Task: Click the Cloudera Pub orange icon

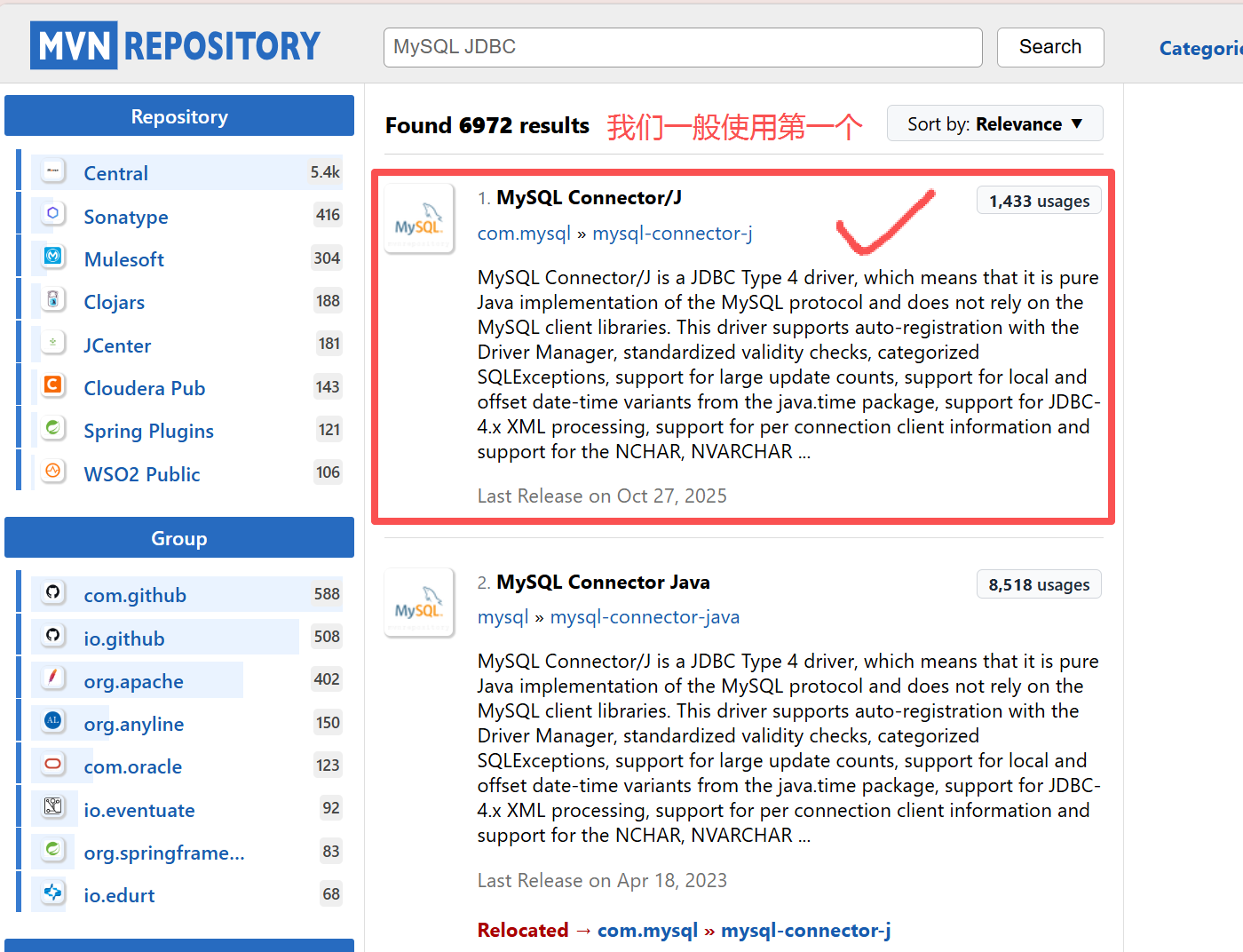Action: click(53, 385)
